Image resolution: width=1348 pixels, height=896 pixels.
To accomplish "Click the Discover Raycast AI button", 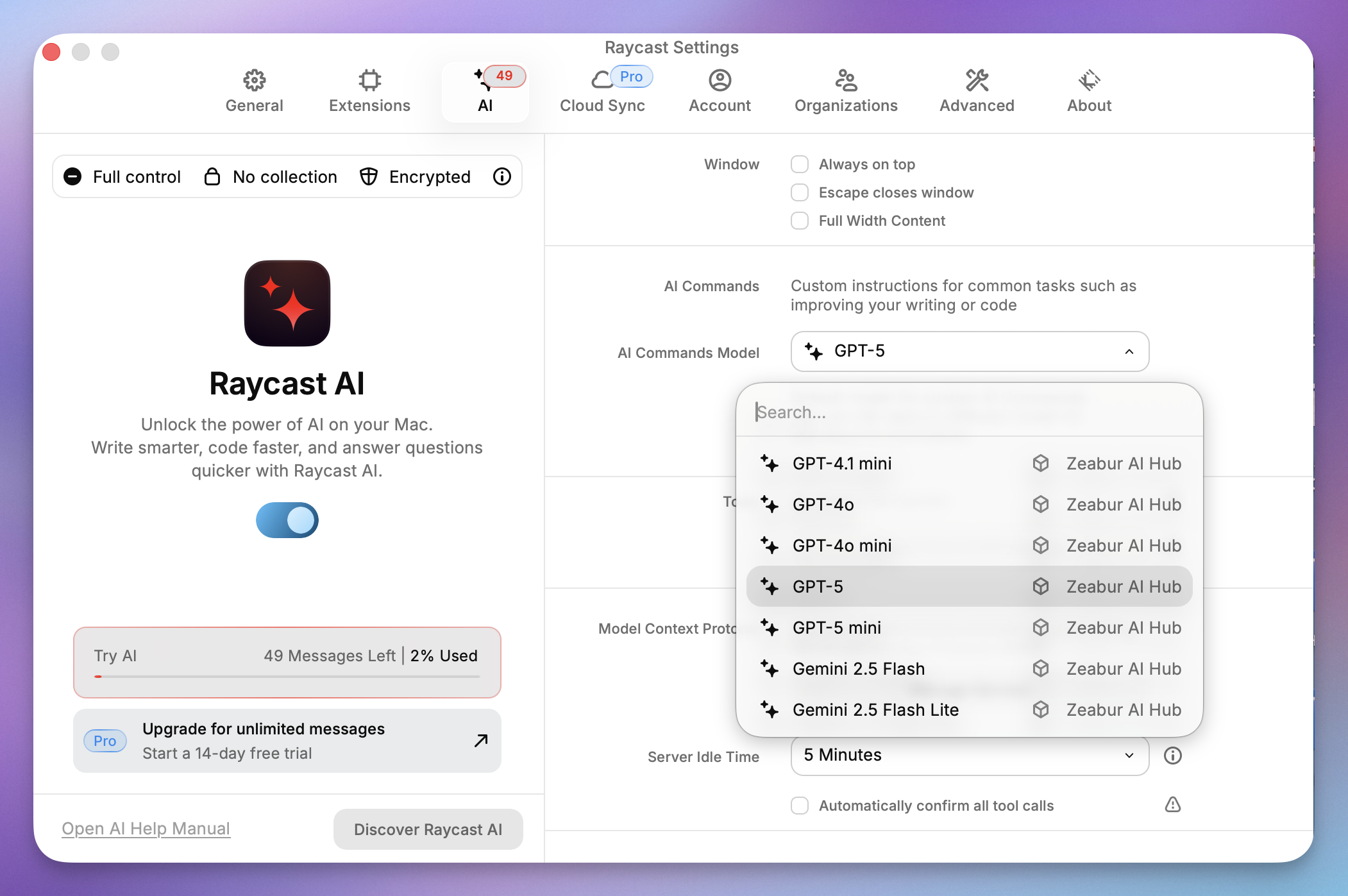I will coord(427,829).
